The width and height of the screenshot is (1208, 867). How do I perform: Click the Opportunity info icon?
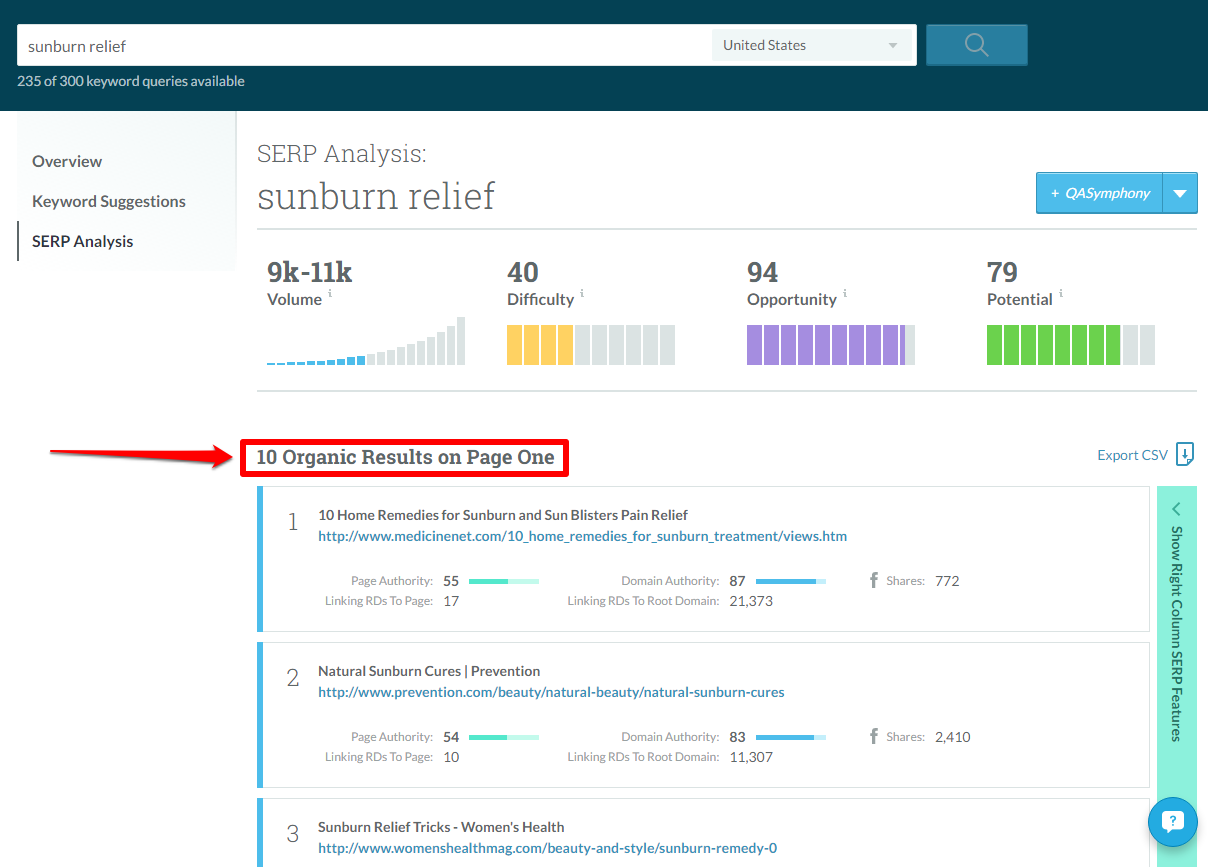click(x=845, y=294)
